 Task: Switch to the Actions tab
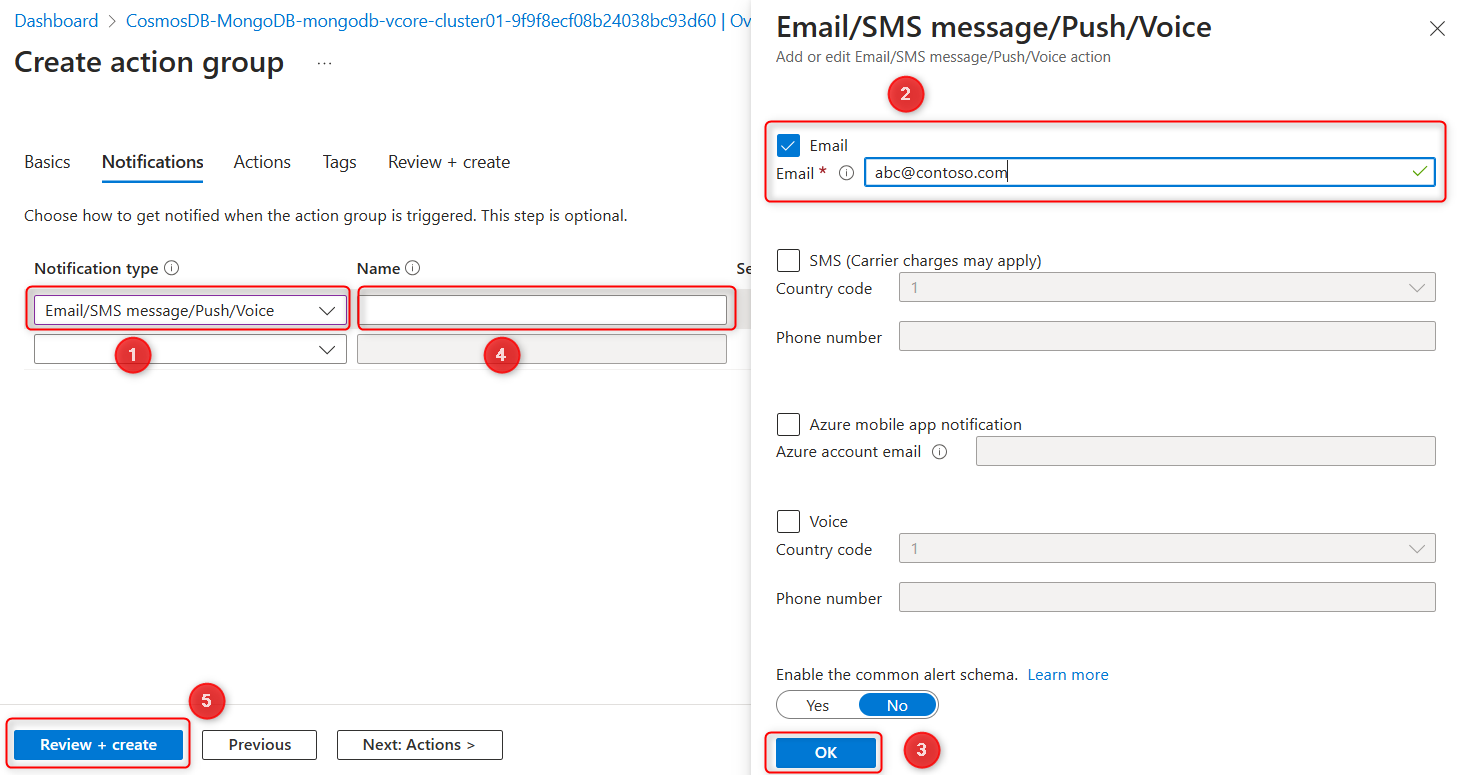click(261, 162)
